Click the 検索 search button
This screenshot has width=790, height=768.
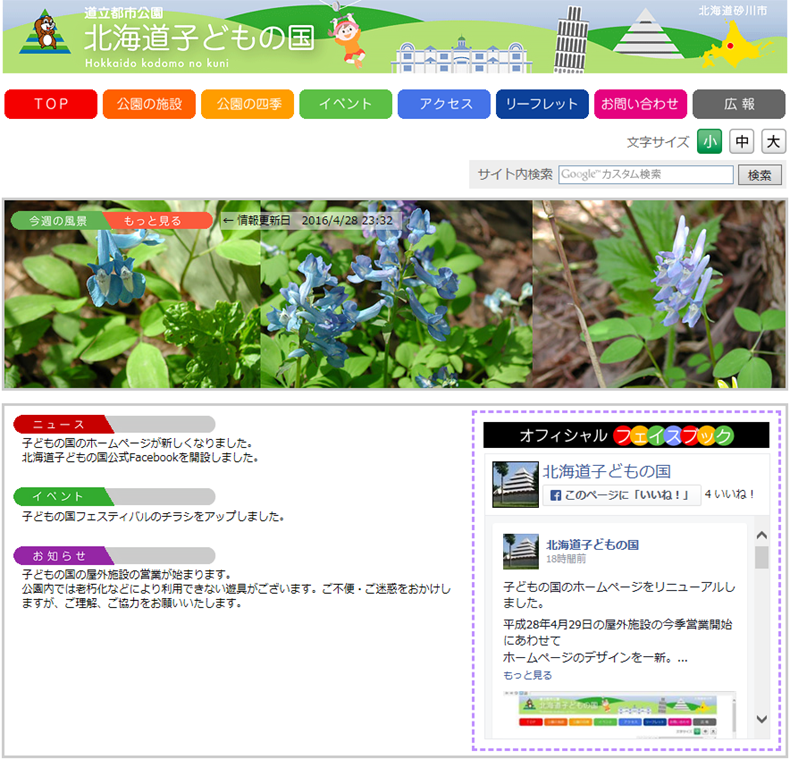click(759, 175)
